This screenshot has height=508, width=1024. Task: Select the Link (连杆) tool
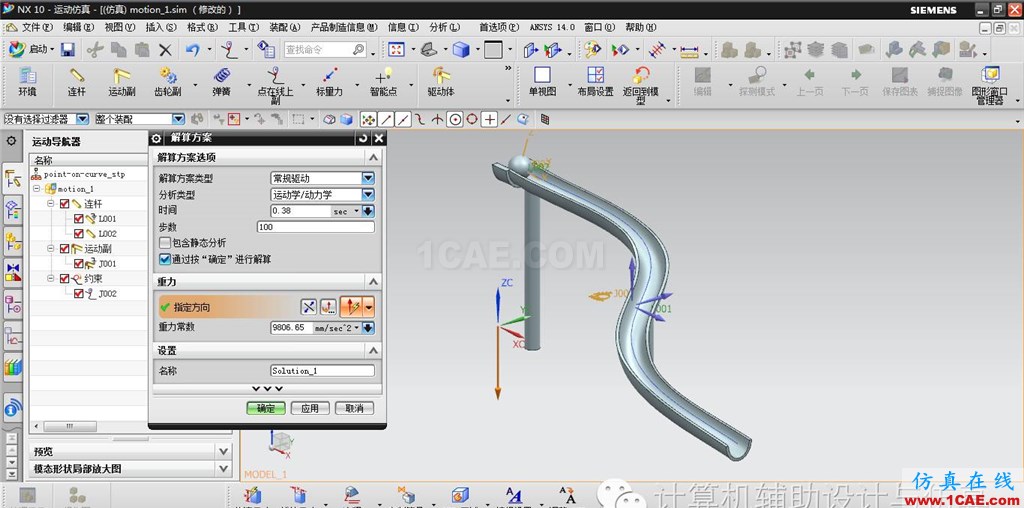[x=76, y=82]
